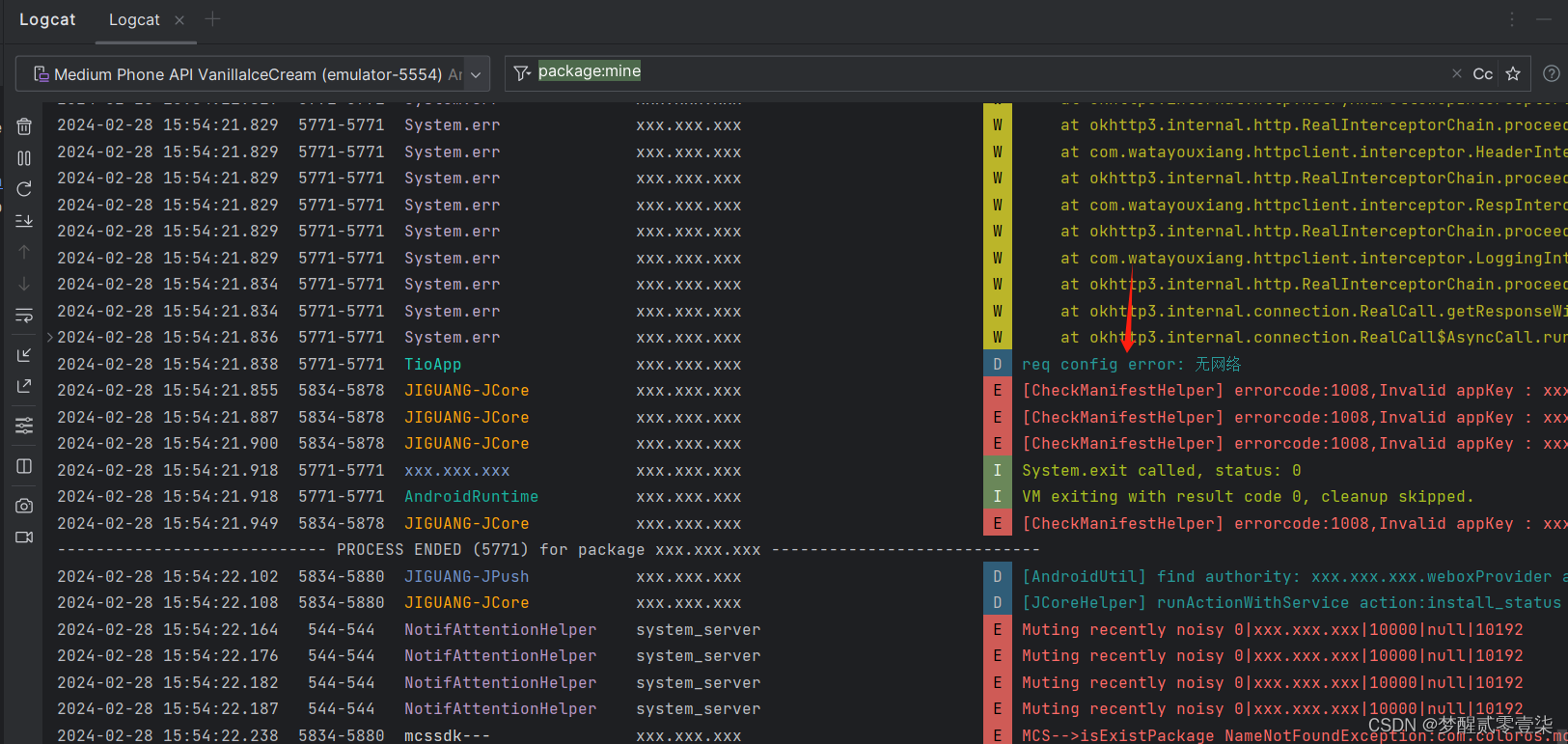
Task: Select the TioApp tag entry
Action: pos(432,364)
